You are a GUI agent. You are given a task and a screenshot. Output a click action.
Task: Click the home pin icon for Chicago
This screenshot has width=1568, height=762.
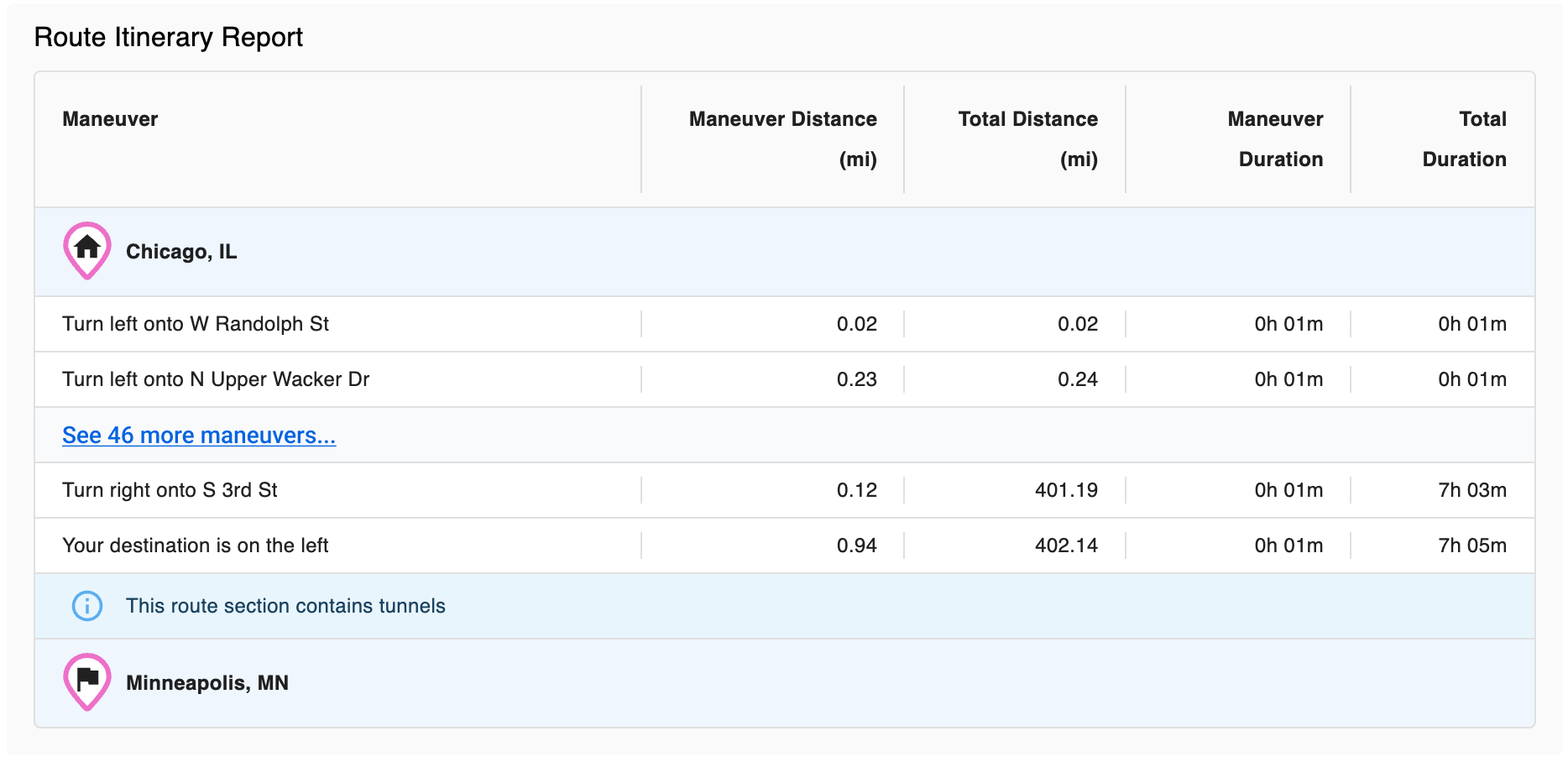point(87,251)
